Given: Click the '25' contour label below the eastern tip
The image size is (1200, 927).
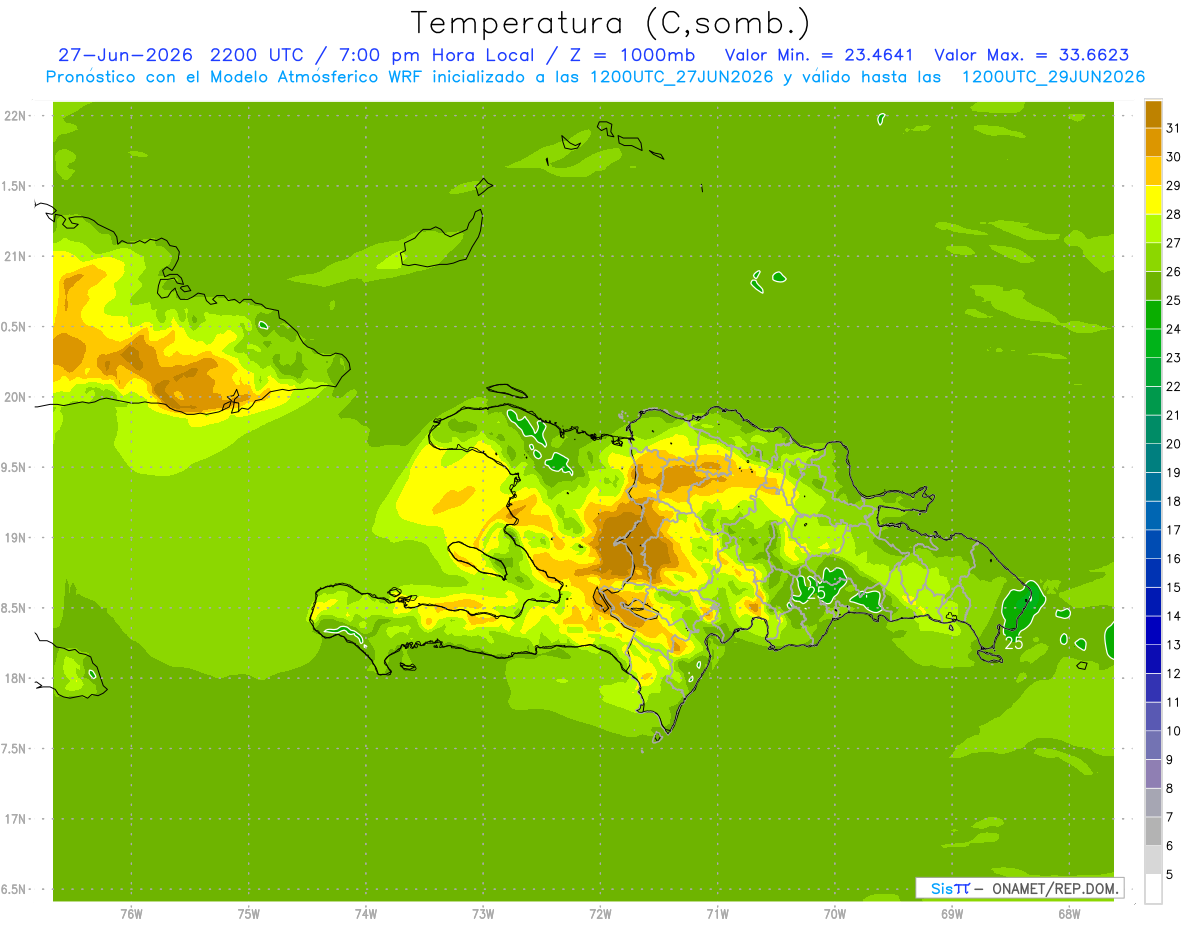Looking at the screenshot, I should click(x=1013, y=643).
